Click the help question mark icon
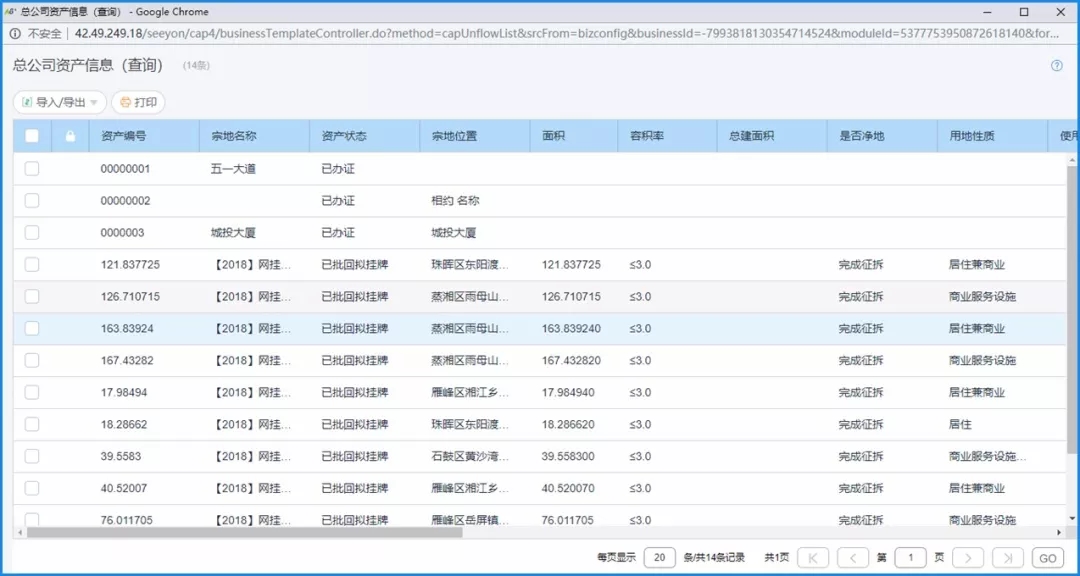Image resolution: width=1080 pixels, height=576 pixels. 1057,66
